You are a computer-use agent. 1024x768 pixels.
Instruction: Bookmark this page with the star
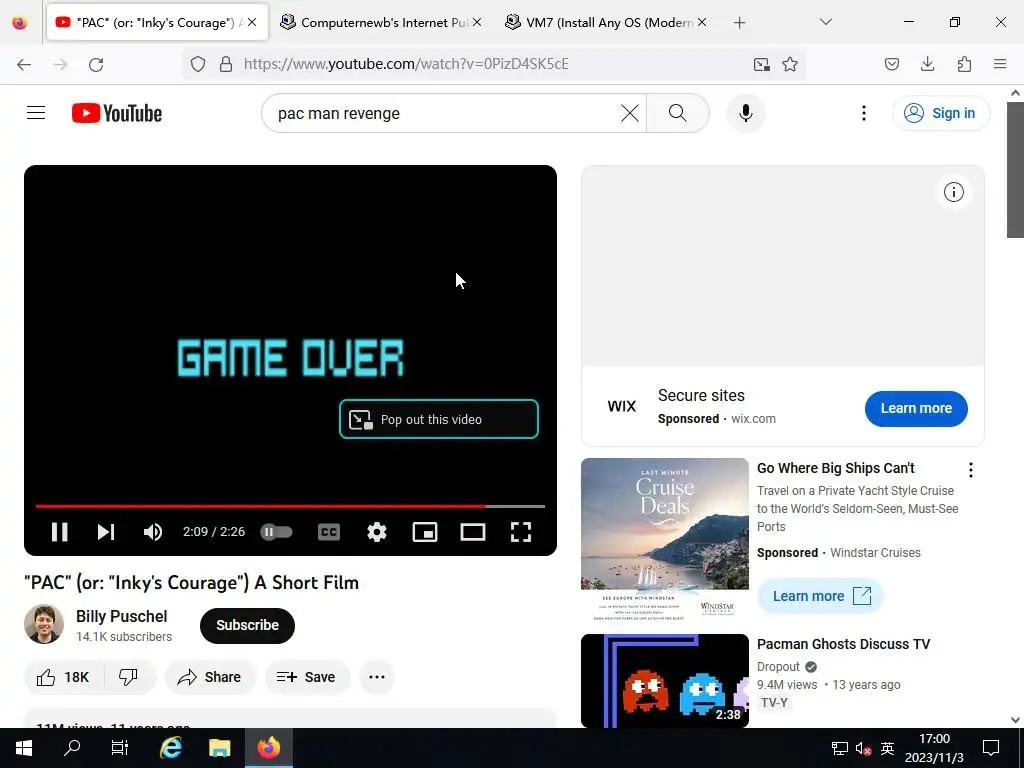tap(790, 64)
